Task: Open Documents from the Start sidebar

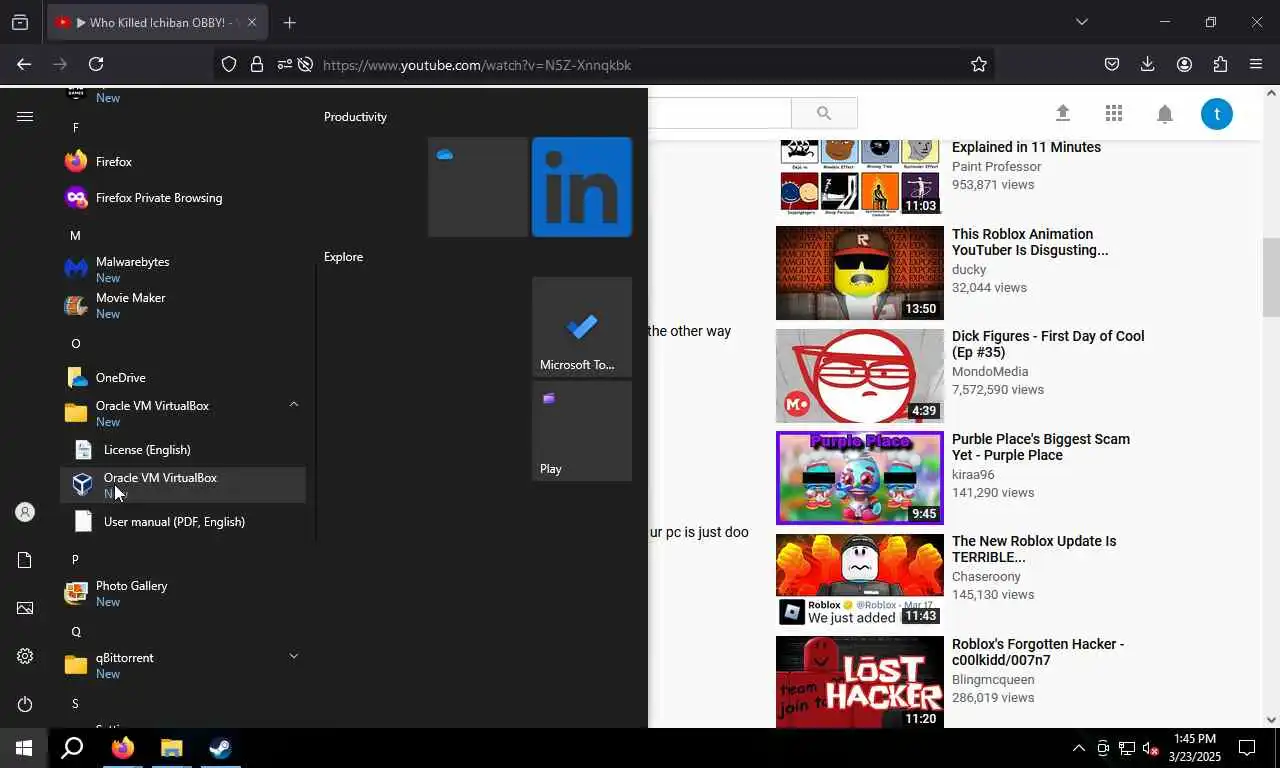Action: 25,560
